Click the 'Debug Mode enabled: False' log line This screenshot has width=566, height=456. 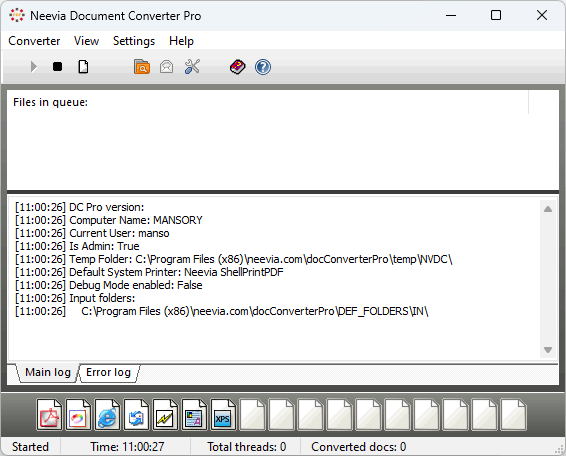point(109,285)
